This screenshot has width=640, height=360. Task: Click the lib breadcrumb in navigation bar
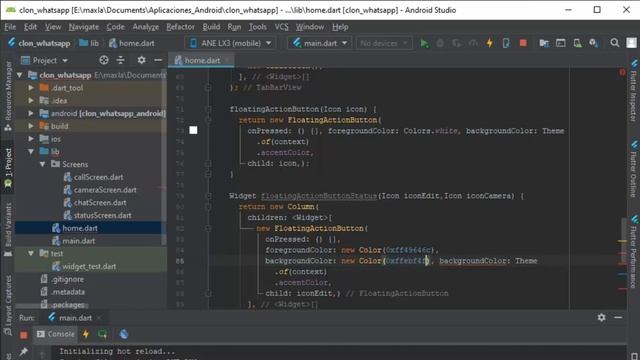click(x=89, y=43)
